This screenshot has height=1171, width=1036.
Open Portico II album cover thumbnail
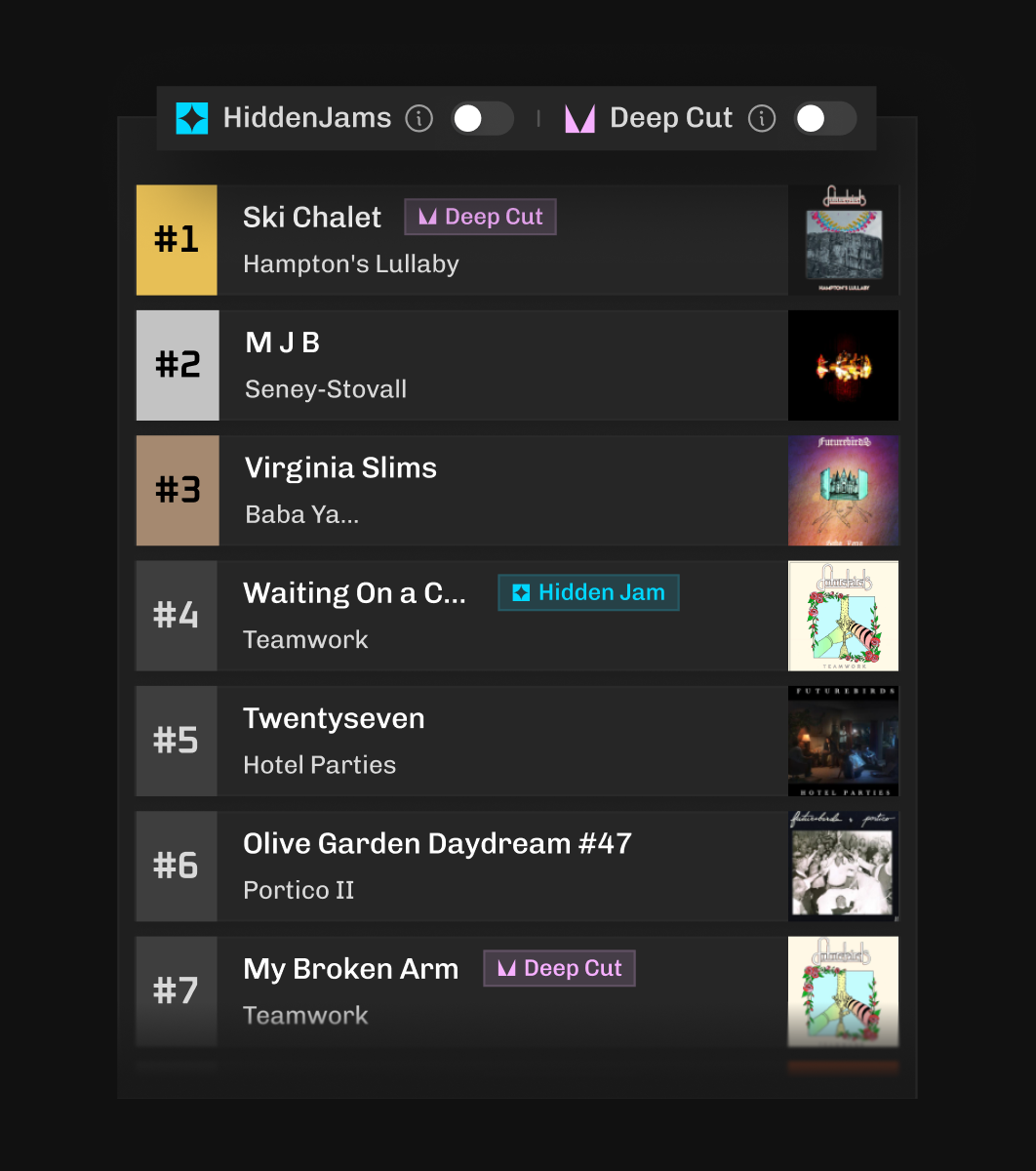[x=843, y=866]
